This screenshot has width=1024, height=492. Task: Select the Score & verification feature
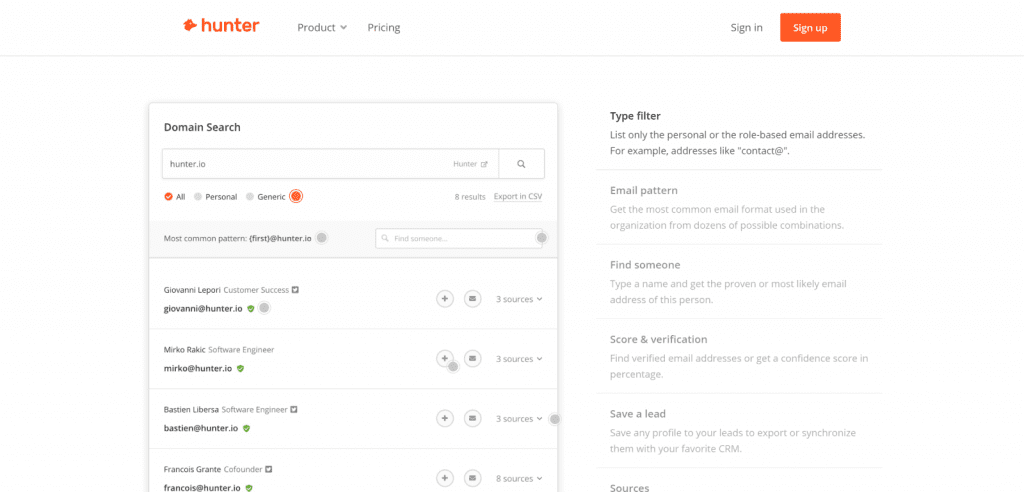[x=739, y=357]
